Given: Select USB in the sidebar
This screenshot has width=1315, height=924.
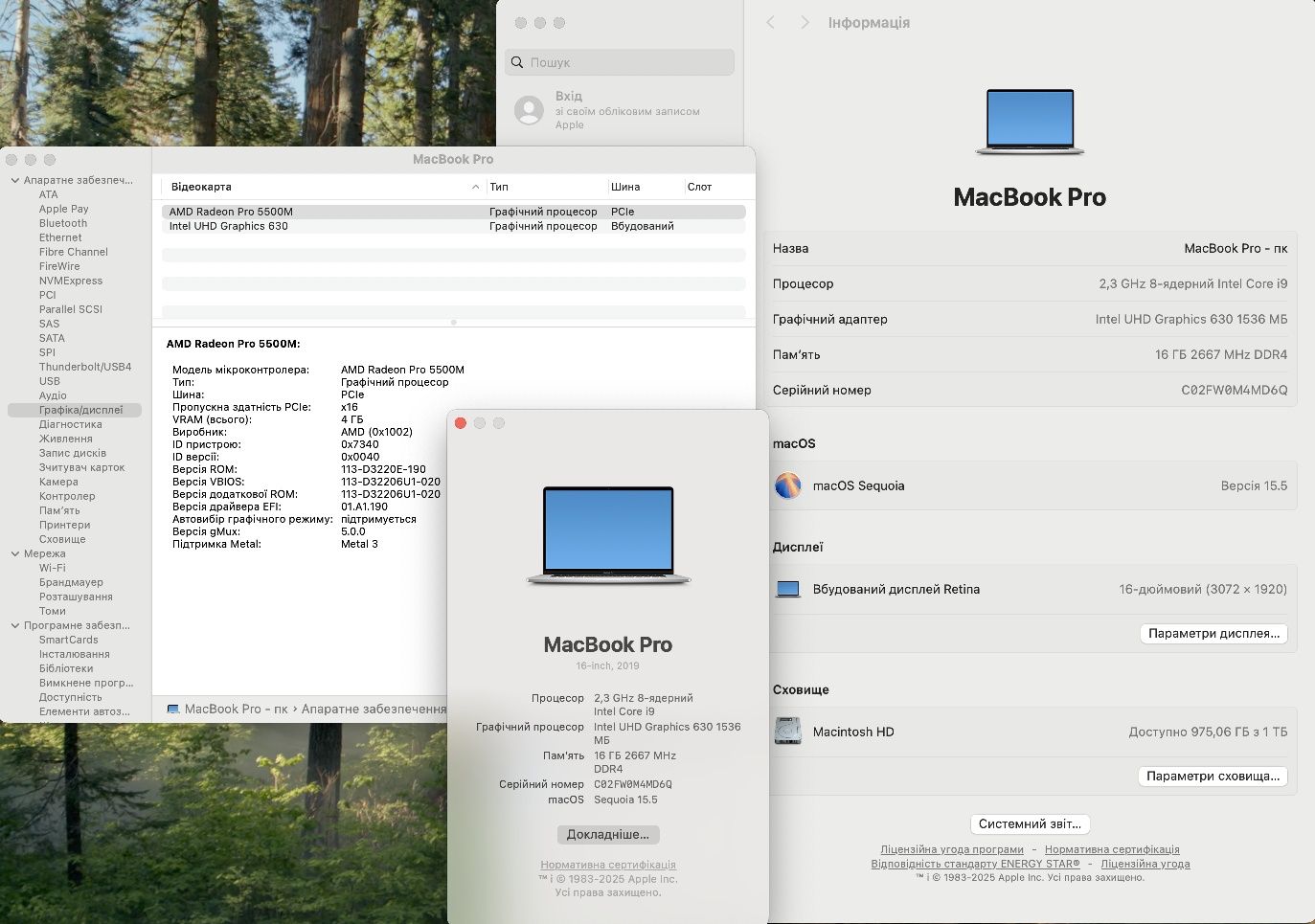Looking at the screenshot, I should 50,381.
